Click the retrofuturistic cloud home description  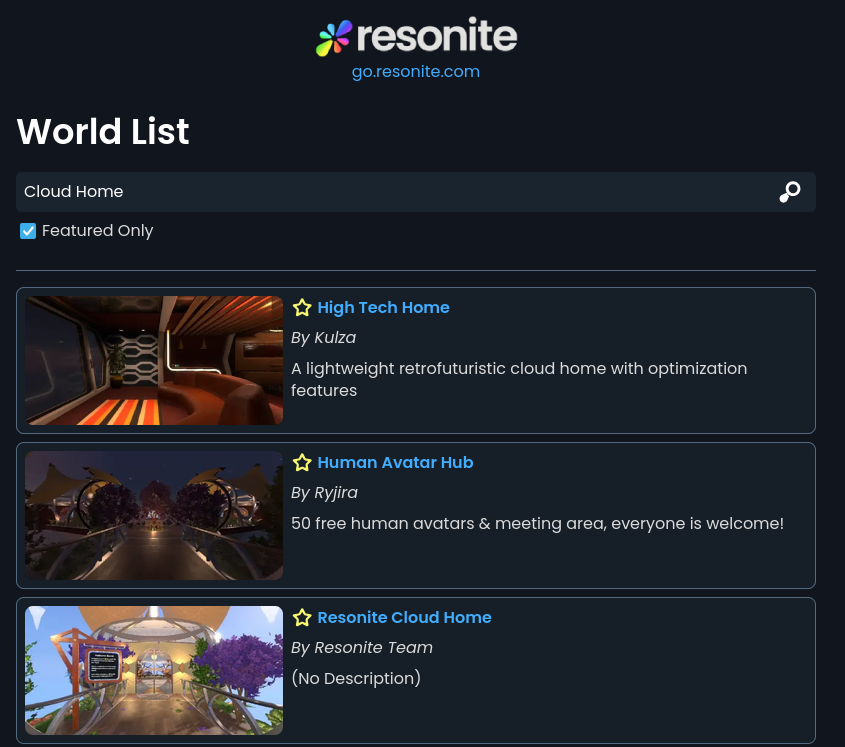tap(519, 379)
